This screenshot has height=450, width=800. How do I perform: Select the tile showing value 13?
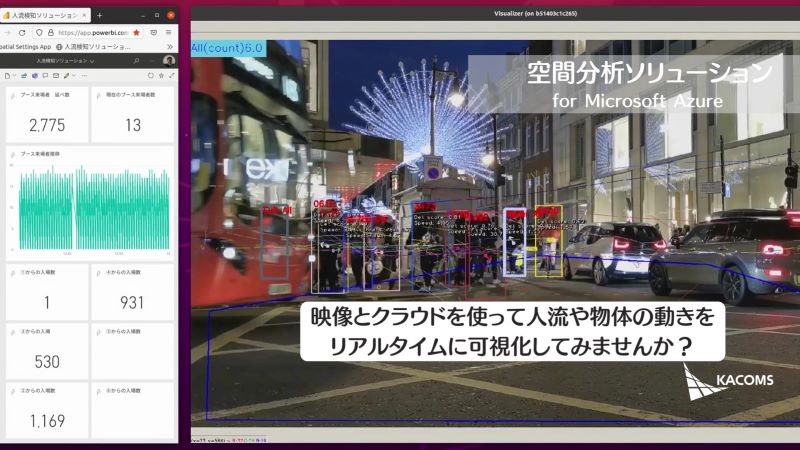133,114
